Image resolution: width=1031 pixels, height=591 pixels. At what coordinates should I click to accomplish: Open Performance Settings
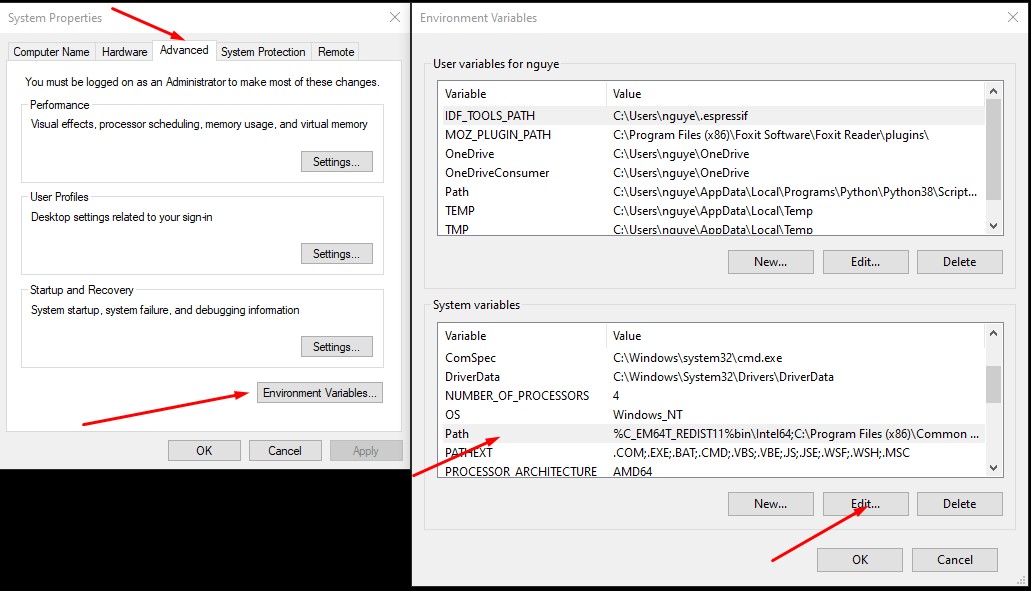pos(336,162)
